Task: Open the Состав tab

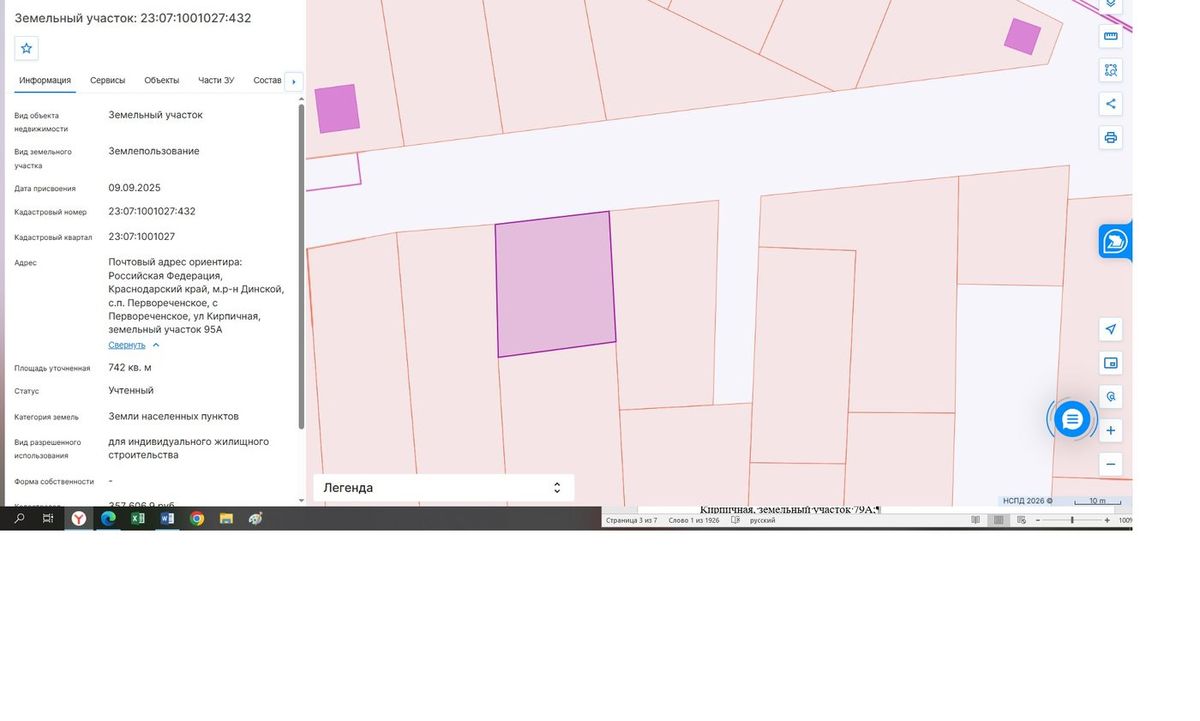Action: point(267,80)
